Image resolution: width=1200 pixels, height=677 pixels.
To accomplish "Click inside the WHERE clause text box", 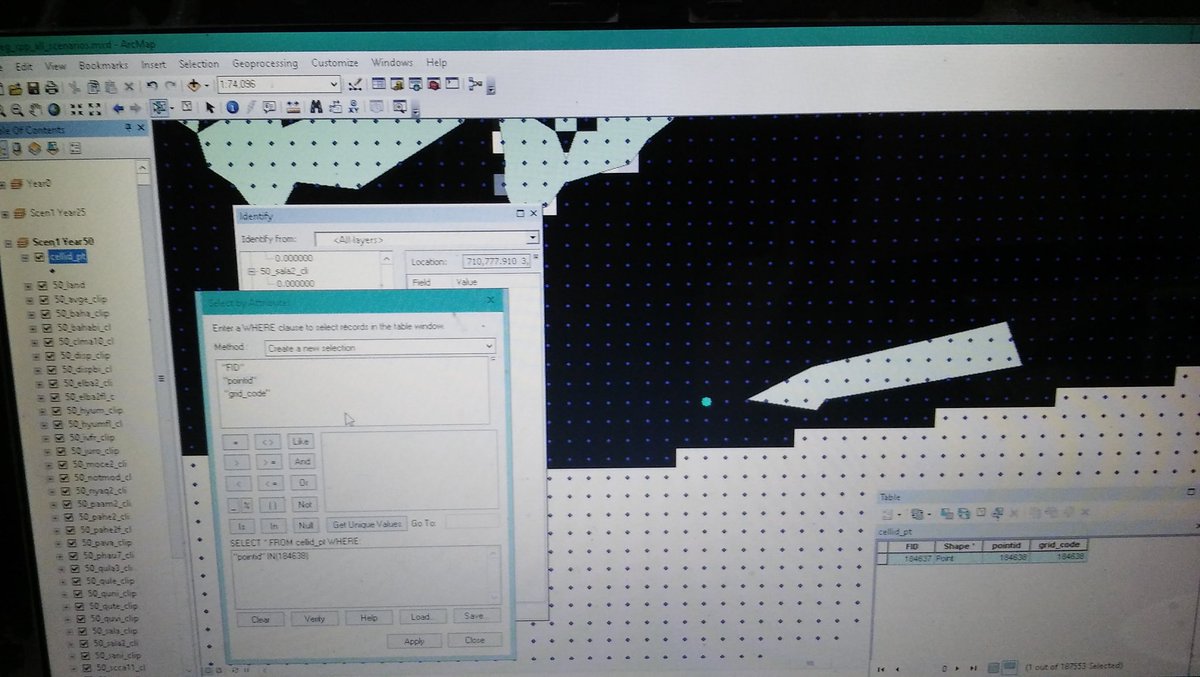I will (365, 577).
